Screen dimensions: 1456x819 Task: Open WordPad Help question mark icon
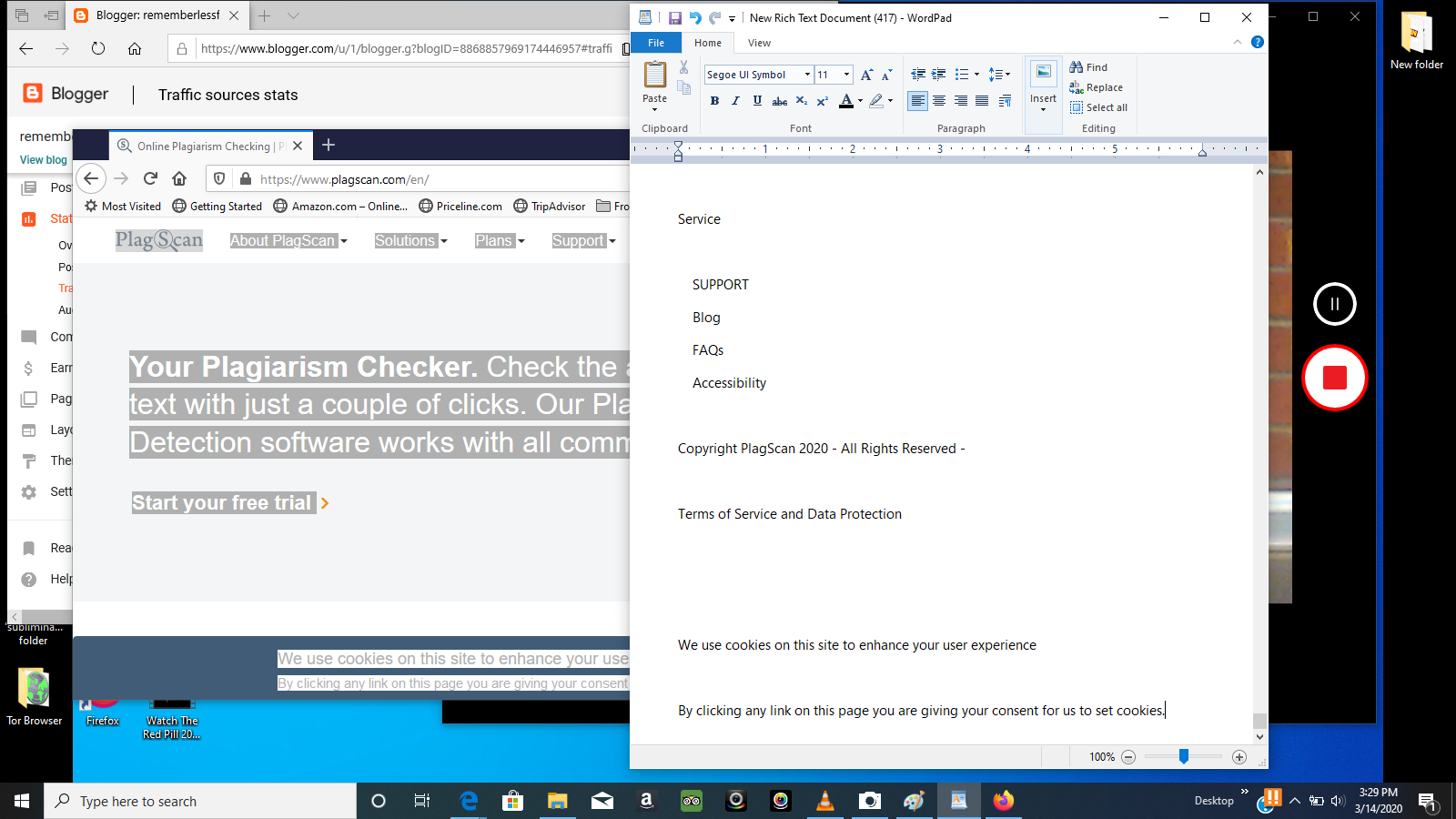point(1258,42)
